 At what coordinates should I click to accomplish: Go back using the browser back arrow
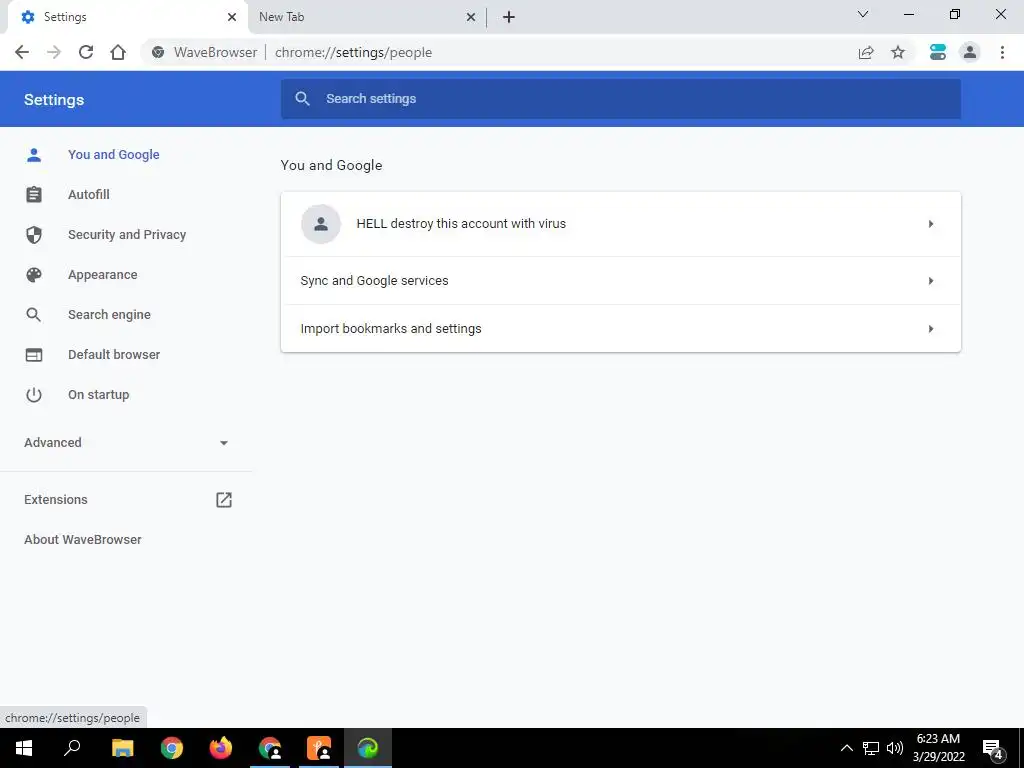pos(22,52)
